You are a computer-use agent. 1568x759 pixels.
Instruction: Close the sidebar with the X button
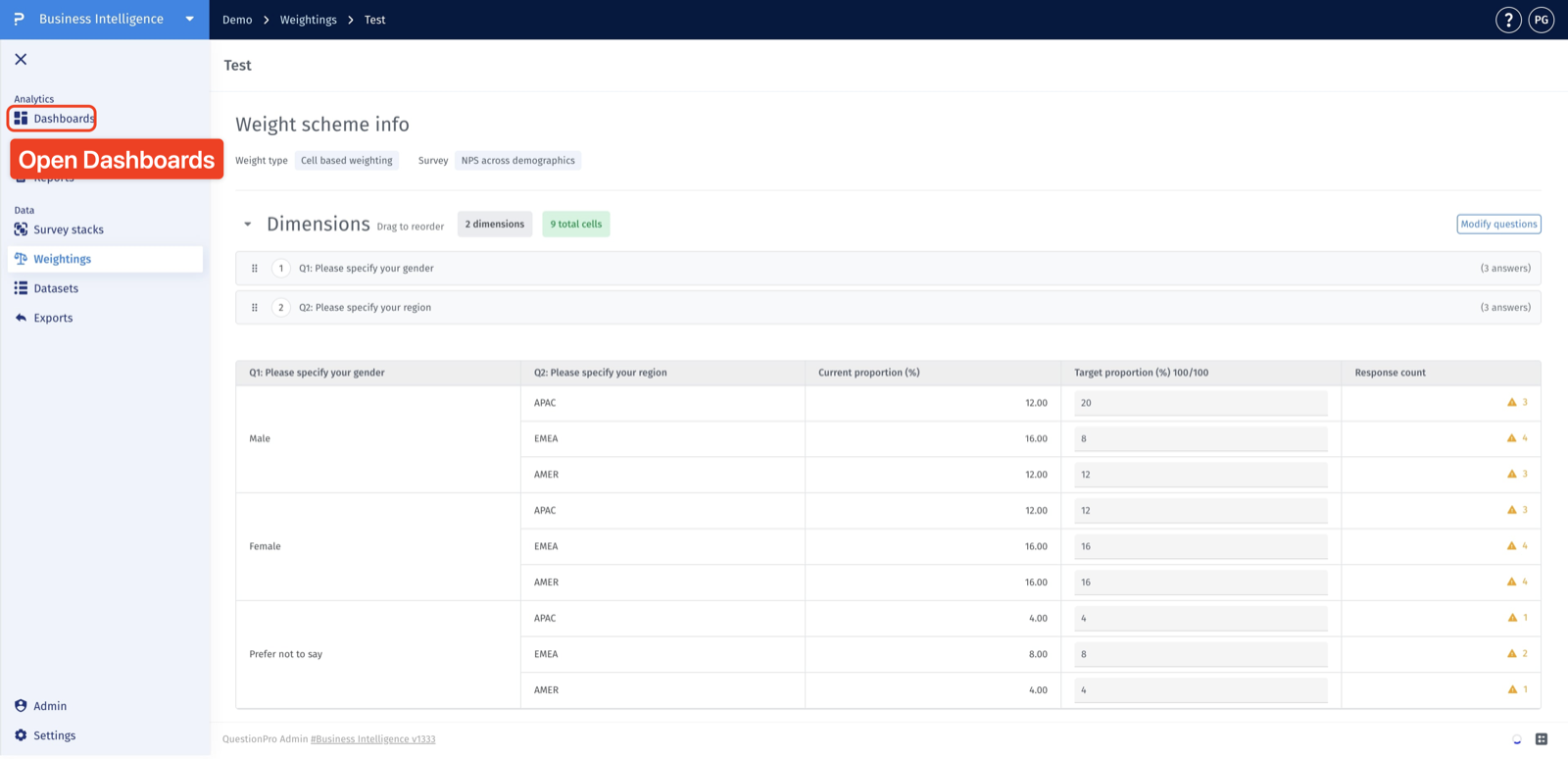(x=21, y=60)
